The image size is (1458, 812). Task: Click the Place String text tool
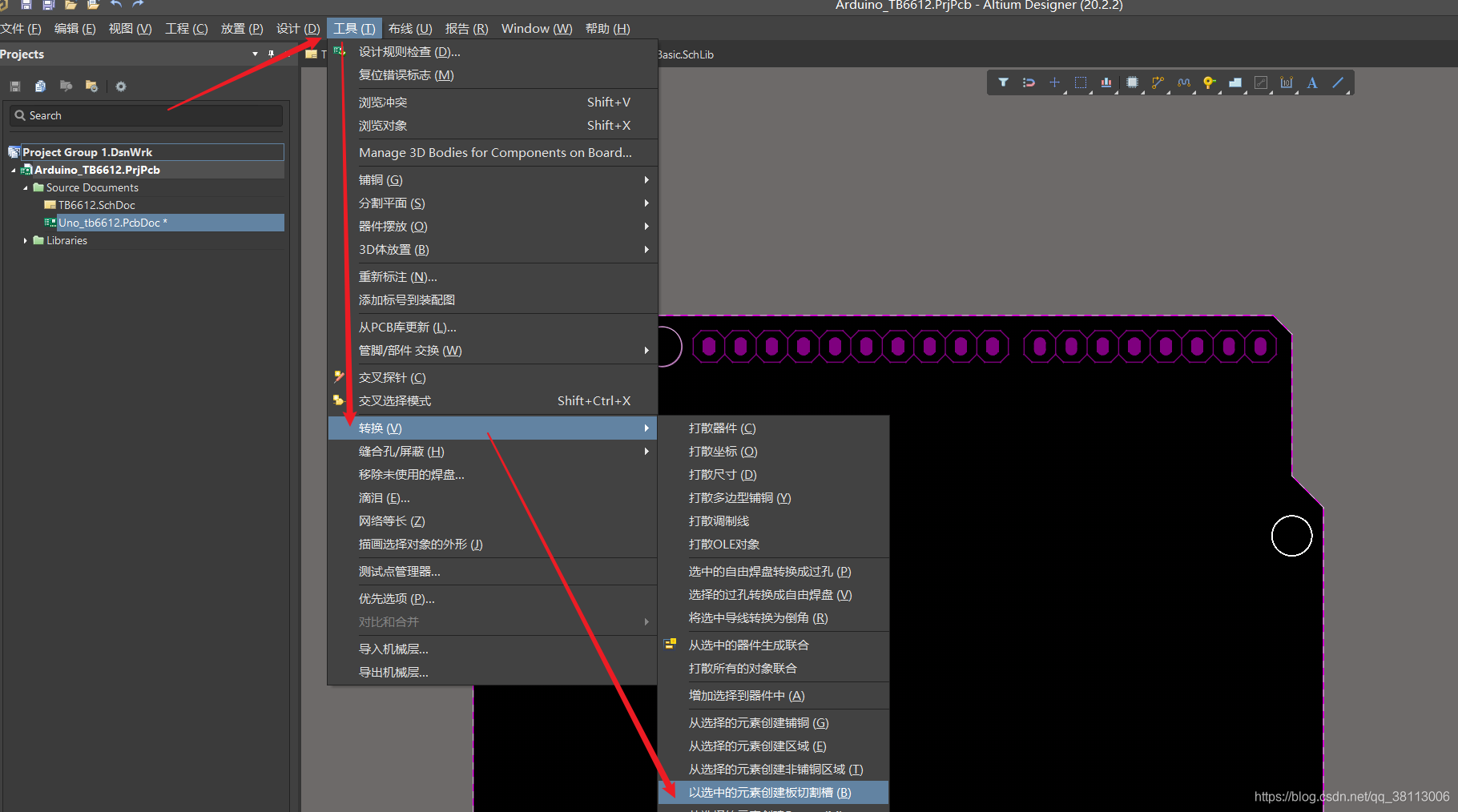(x=1312, y=82)
